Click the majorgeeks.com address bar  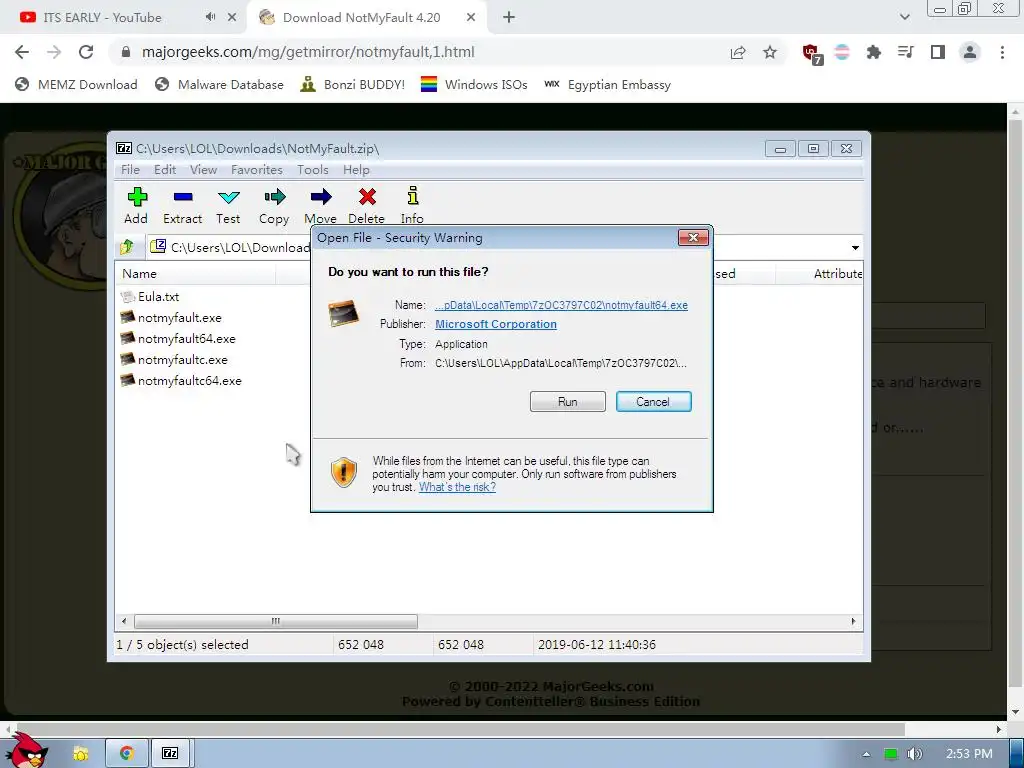coord(418,52)
